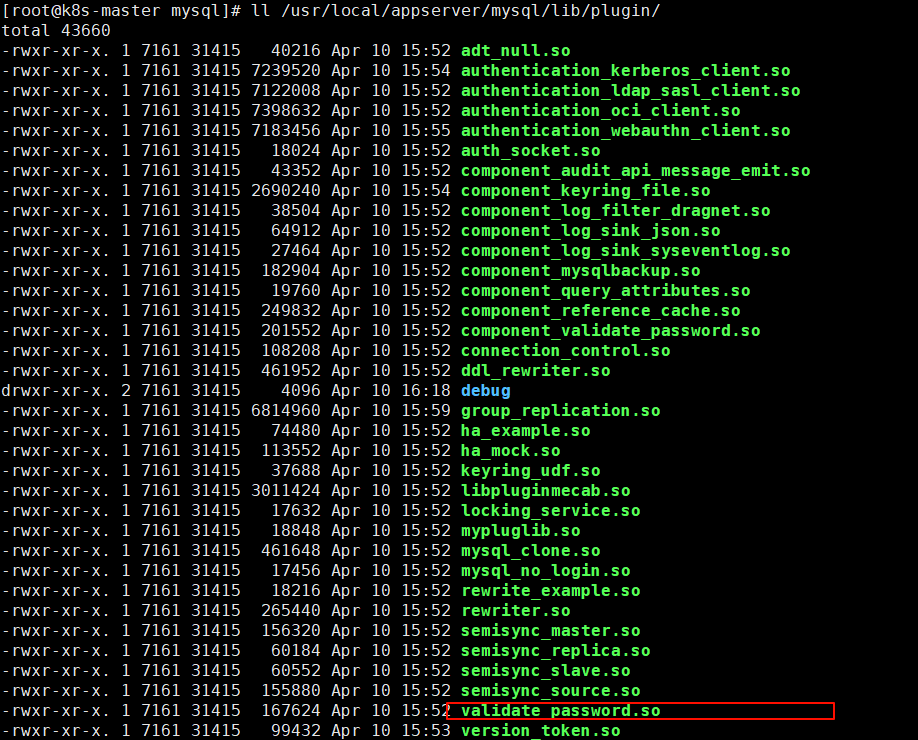Select mysql_clone.so in the listing
Screen dimensions: 918x740
[x=530, y=551]
